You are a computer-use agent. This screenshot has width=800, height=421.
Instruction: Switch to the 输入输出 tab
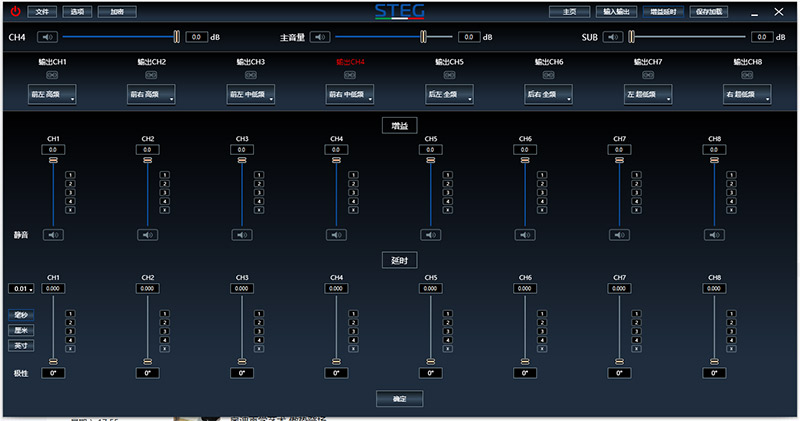tap(616, 12)
